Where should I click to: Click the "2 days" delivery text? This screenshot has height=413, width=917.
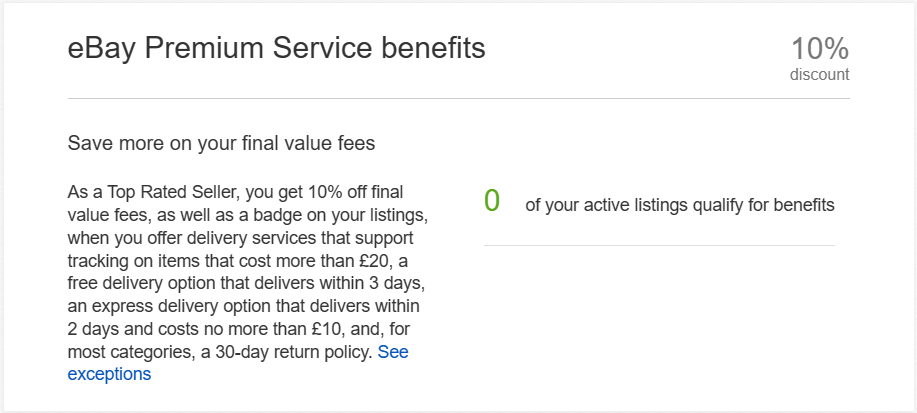click(90, 329)
